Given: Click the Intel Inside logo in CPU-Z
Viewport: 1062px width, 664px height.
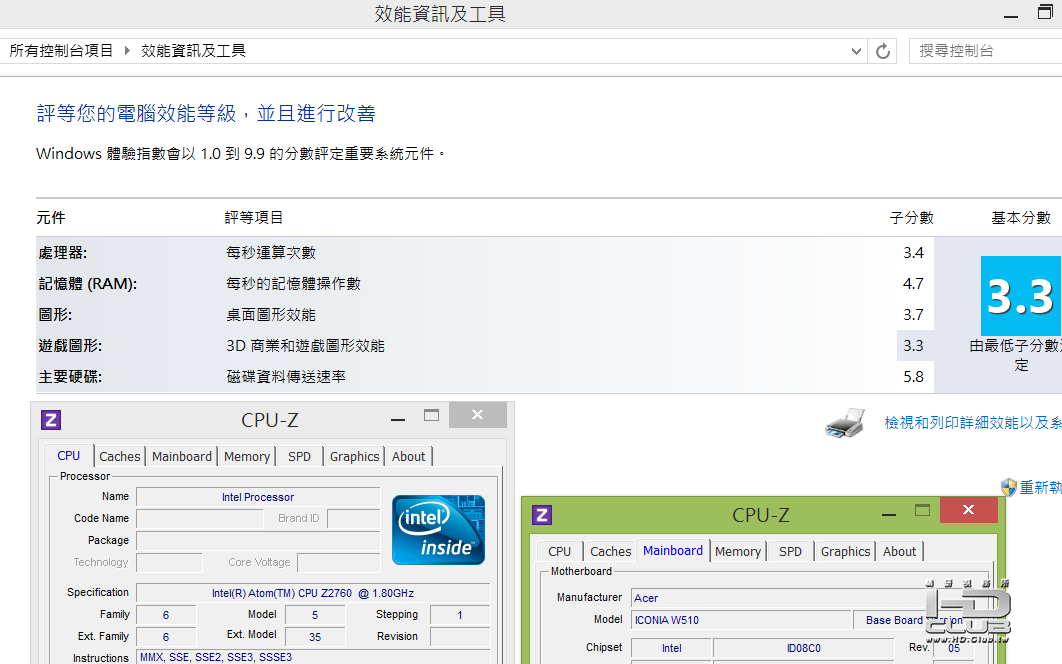Looking at the screenshot, I should (x=438, y=530).
